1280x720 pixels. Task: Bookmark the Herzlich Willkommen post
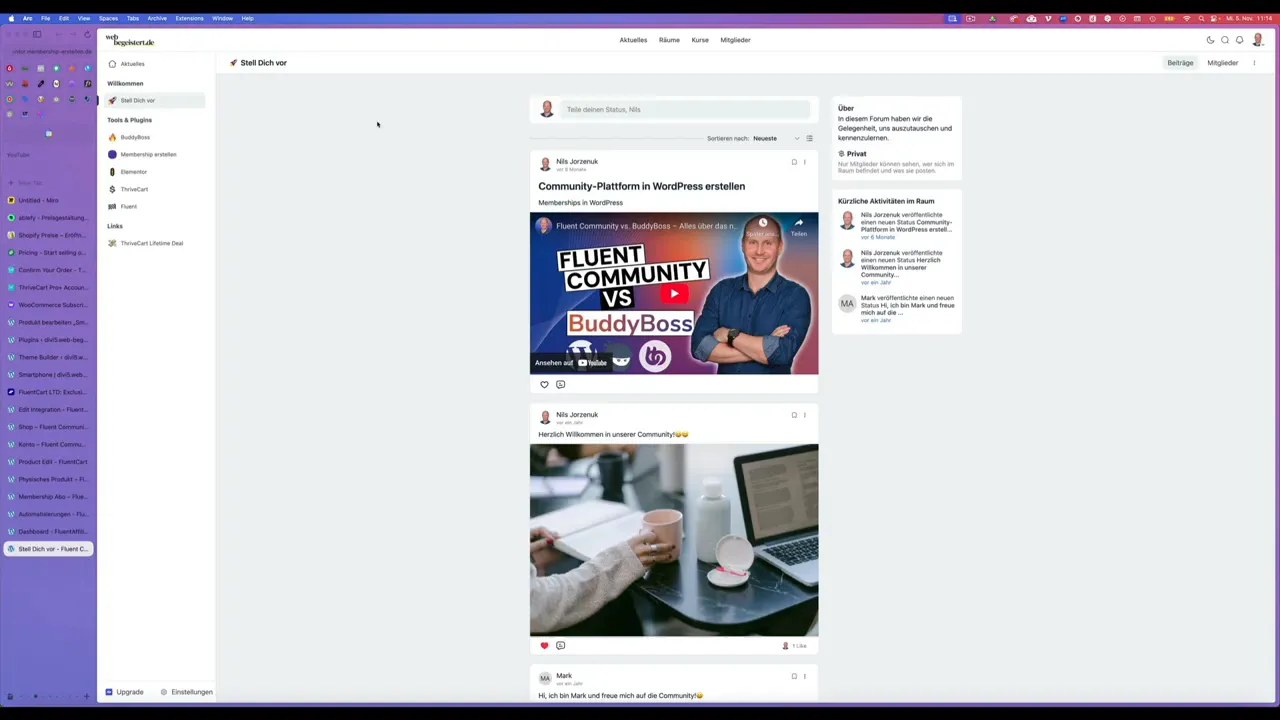pos(794,415)
